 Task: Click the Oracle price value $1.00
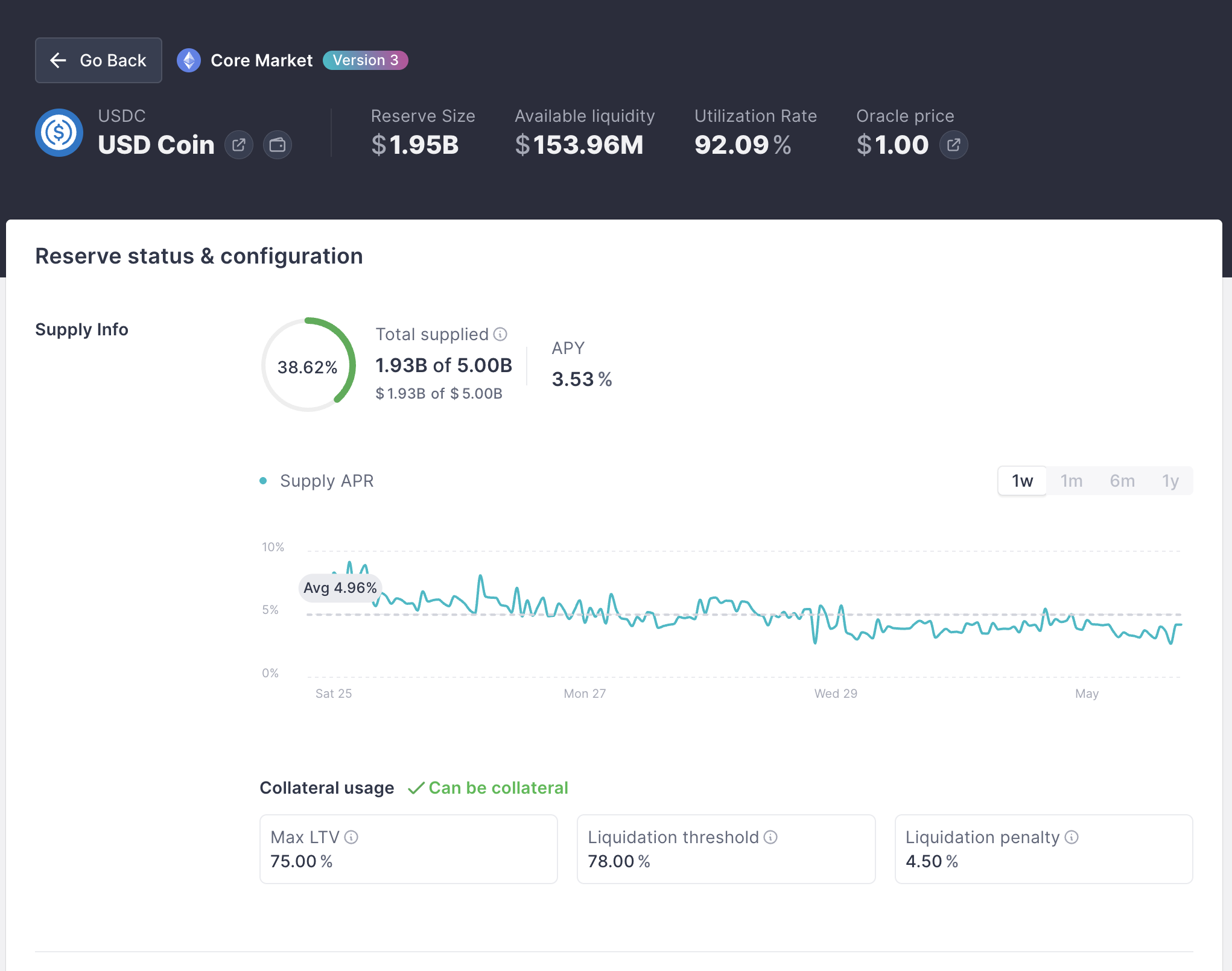[x=892, y=145]
